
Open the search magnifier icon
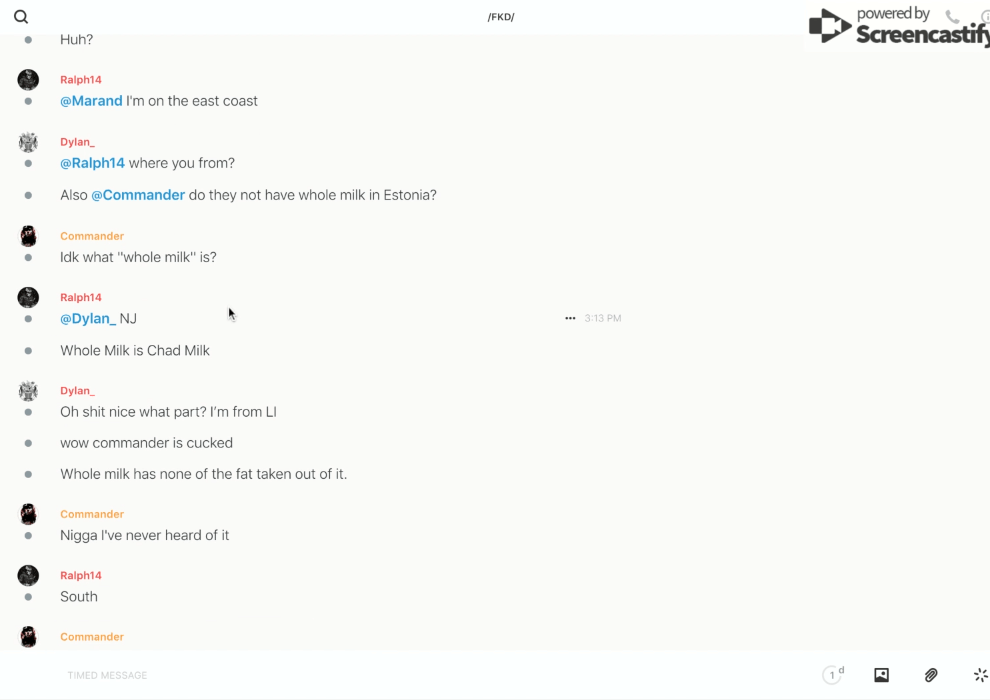[x=21, y=17]
